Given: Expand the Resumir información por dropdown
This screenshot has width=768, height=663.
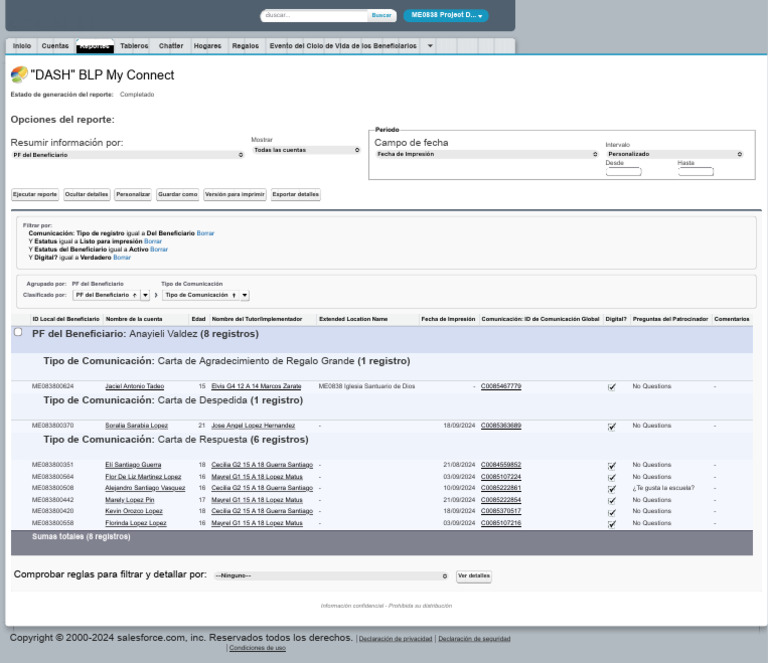Looking at the screenshot, I should click(x=127, y=155).
